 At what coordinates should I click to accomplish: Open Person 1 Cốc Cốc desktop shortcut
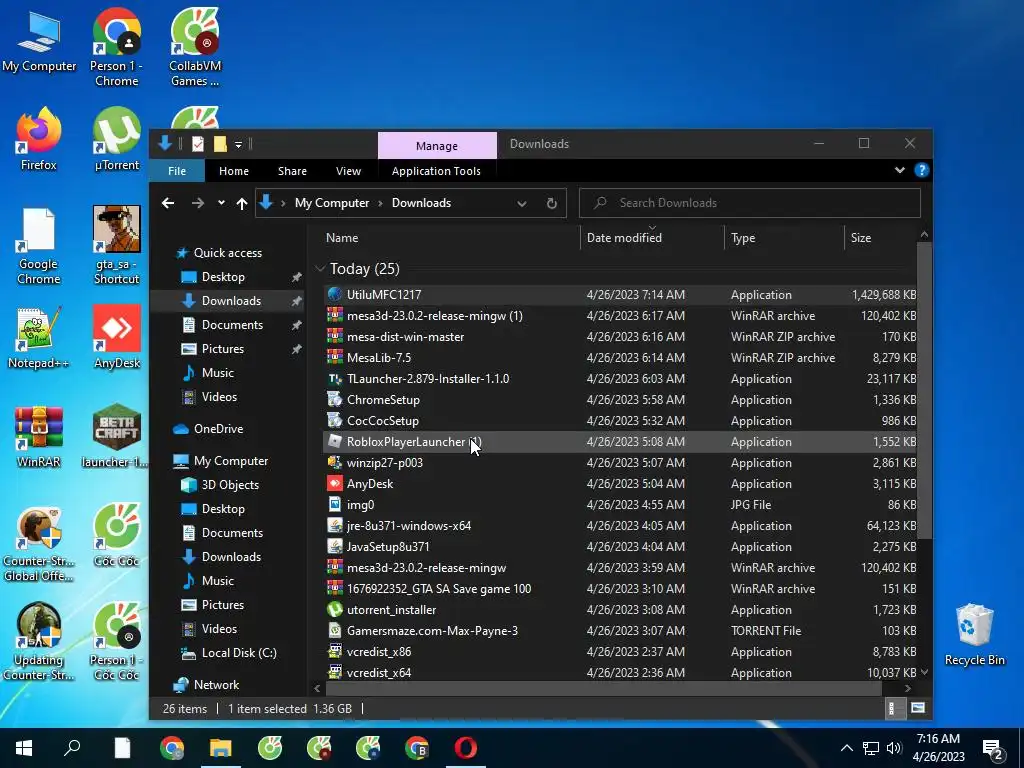coord(116,641)
